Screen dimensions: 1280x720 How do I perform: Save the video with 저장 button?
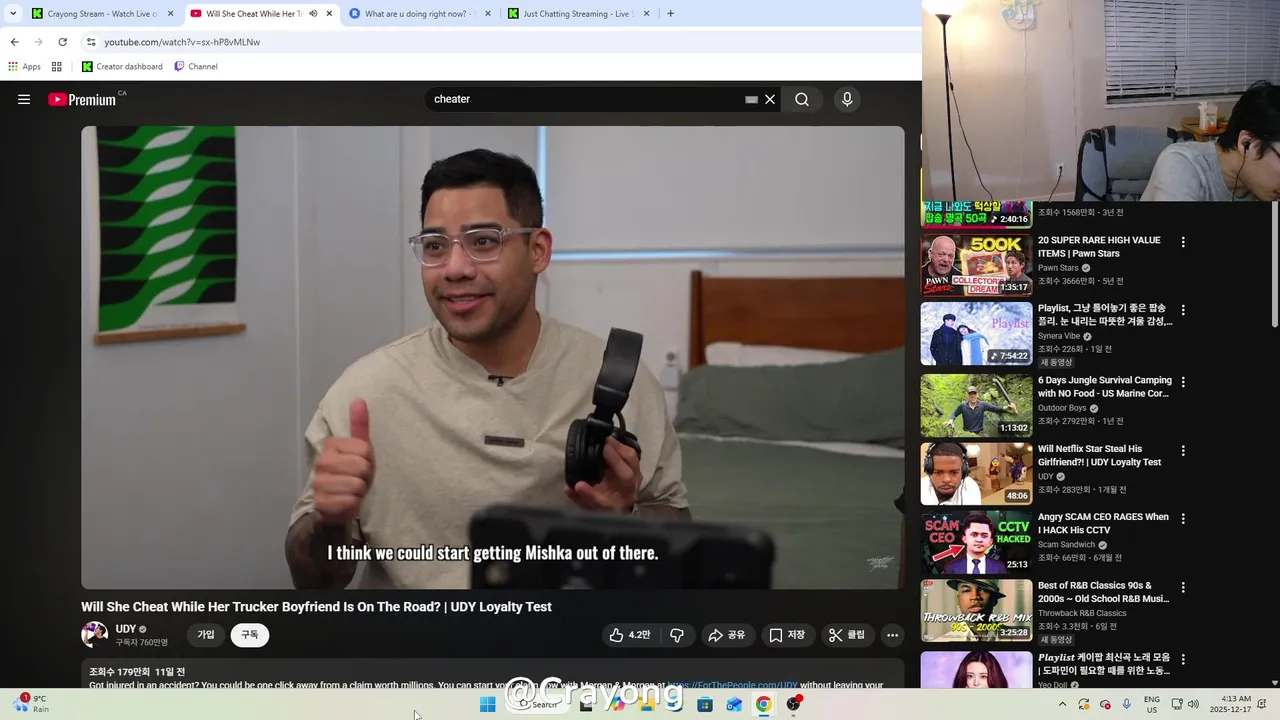click(787, 635)
